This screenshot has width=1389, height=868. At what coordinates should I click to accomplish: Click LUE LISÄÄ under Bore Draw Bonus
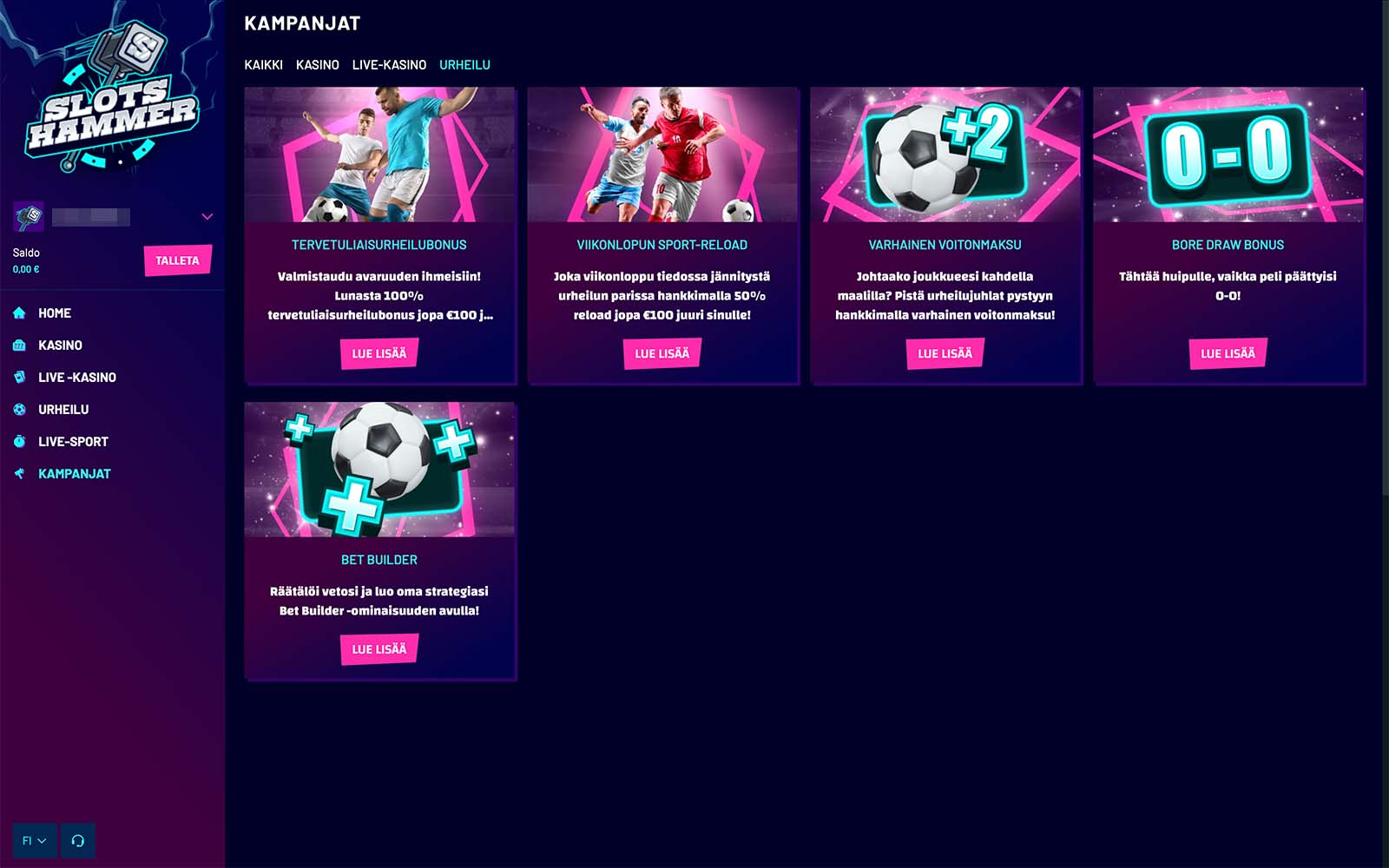click(1228, 353)
